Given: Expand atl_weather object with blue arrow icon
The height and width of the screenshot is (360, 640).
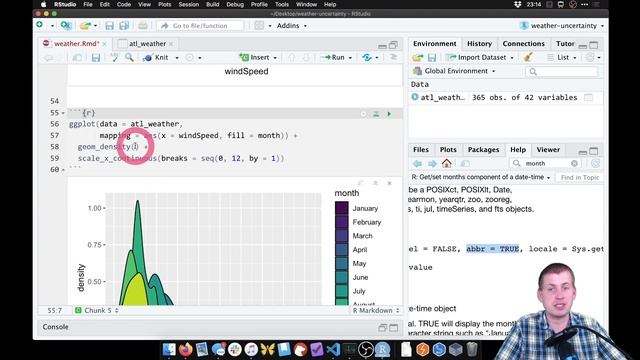Looking at the screenshot, I should tap(415, 97).
